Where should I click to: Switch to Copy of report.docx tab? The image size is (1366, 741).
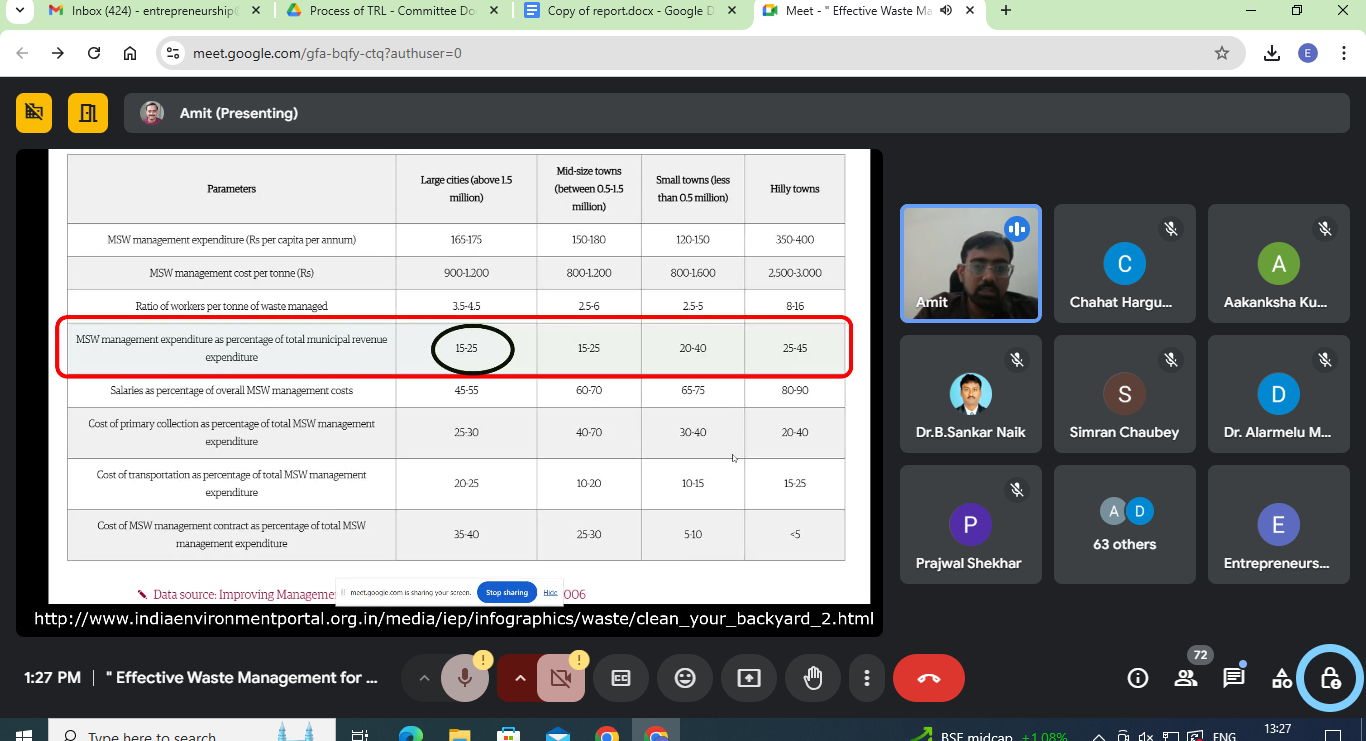[x=621, y=11]
